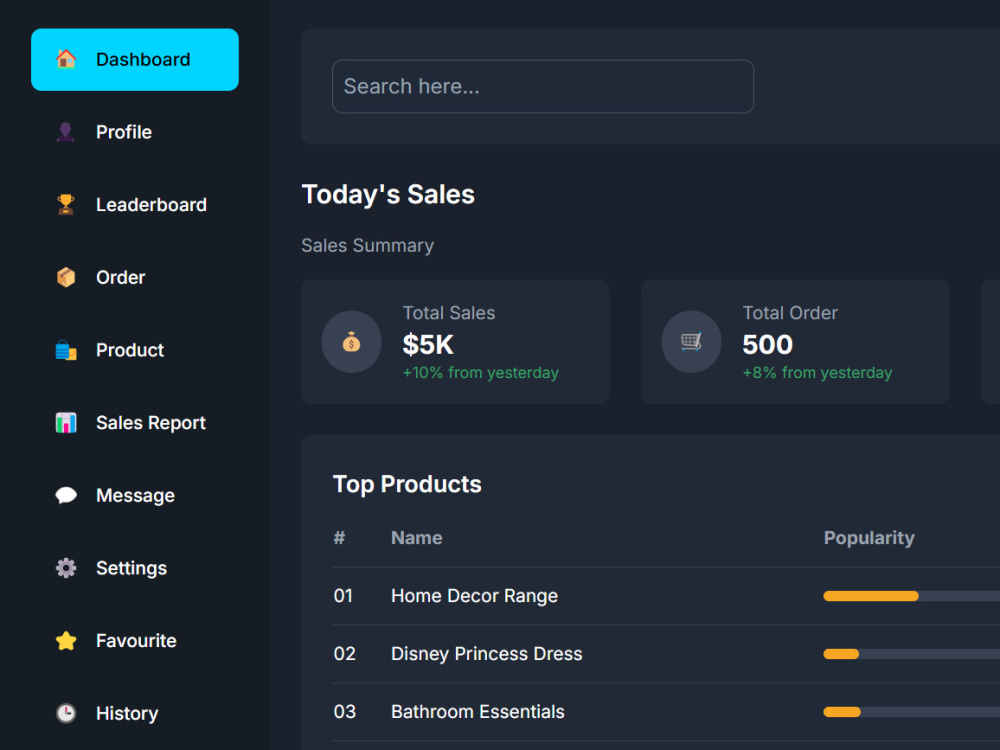
Task: Select the Bathroom Essentials product name
Action: click(x=478, y=712)
